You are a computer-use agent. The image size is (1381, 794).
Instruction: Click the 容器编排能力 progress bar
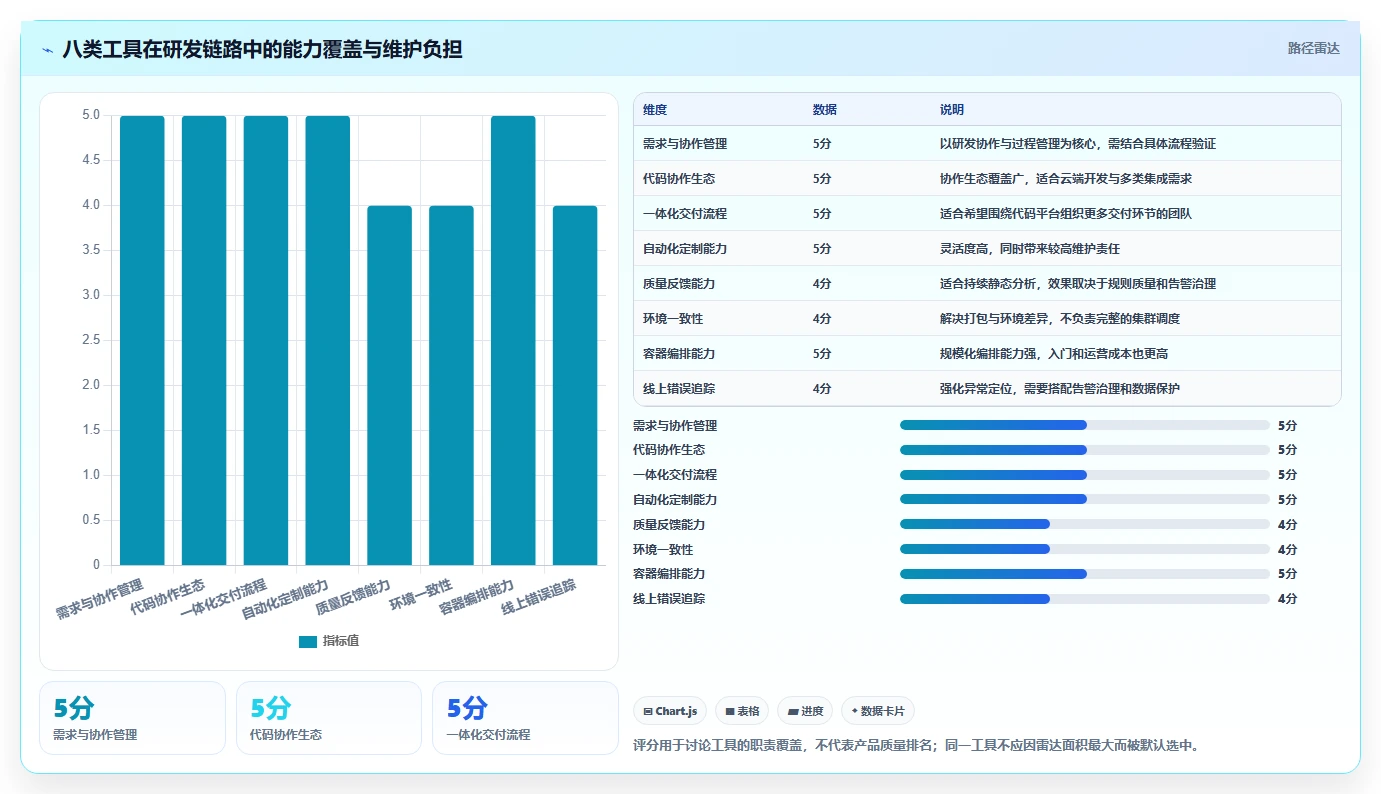click(1085, 574)
